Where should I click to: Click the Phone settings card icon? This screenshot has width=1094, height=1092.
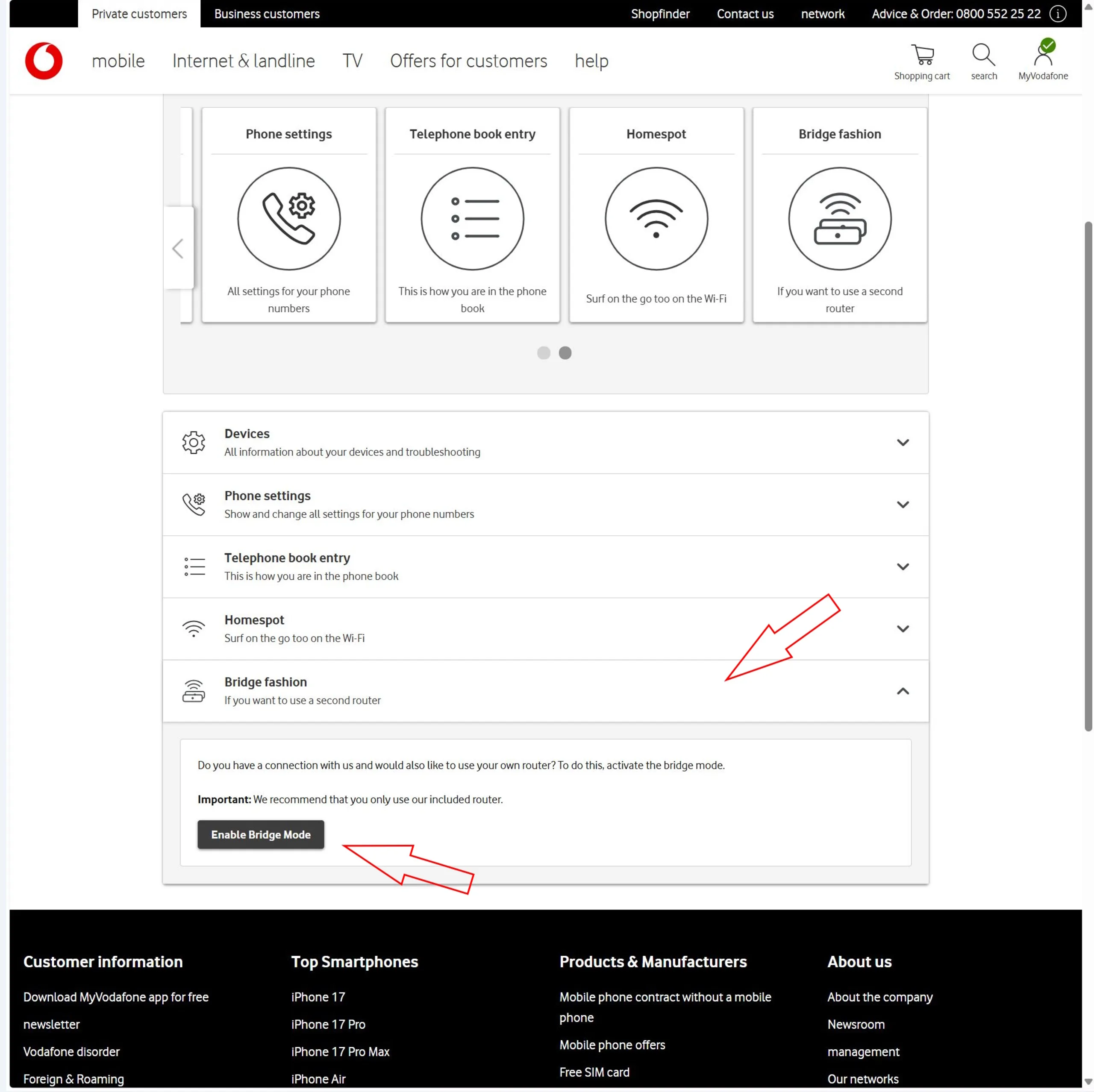click(x=289, y=218)
